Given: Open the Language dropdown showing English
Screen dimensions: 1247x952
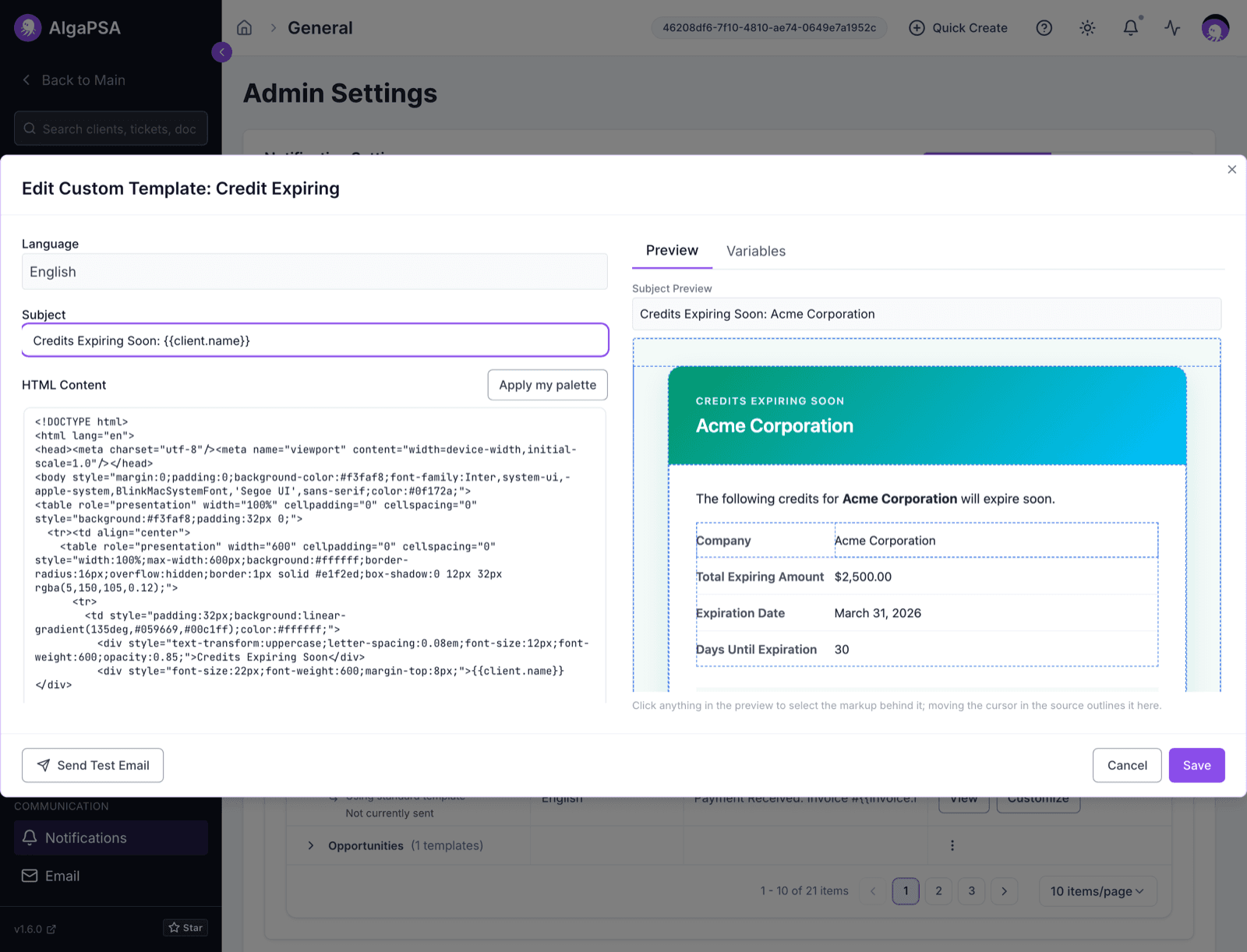Looking at the screenshot, I should pos(315,272).
